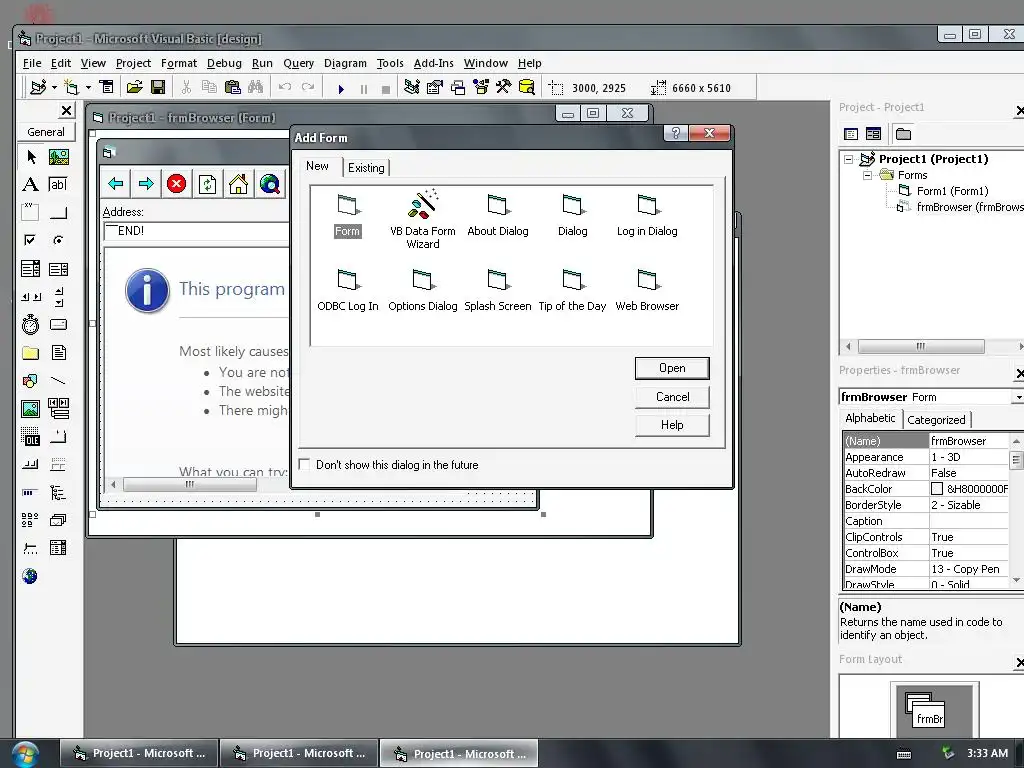Open the Debug menu
Screen dimensions: 1024x768
coord(224,63)
